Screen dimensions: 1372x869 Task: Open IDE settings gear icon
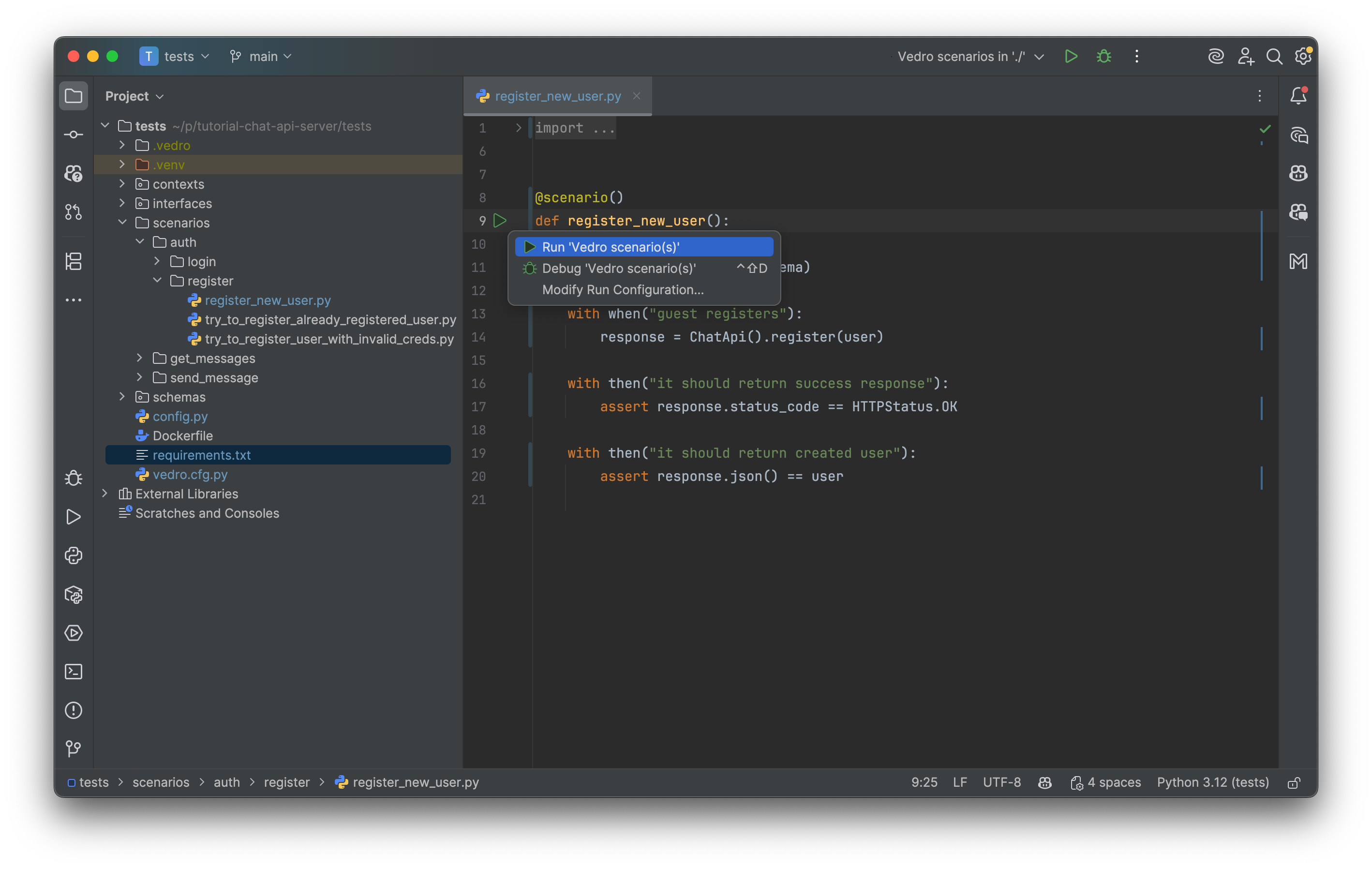tap(1303, 57)
